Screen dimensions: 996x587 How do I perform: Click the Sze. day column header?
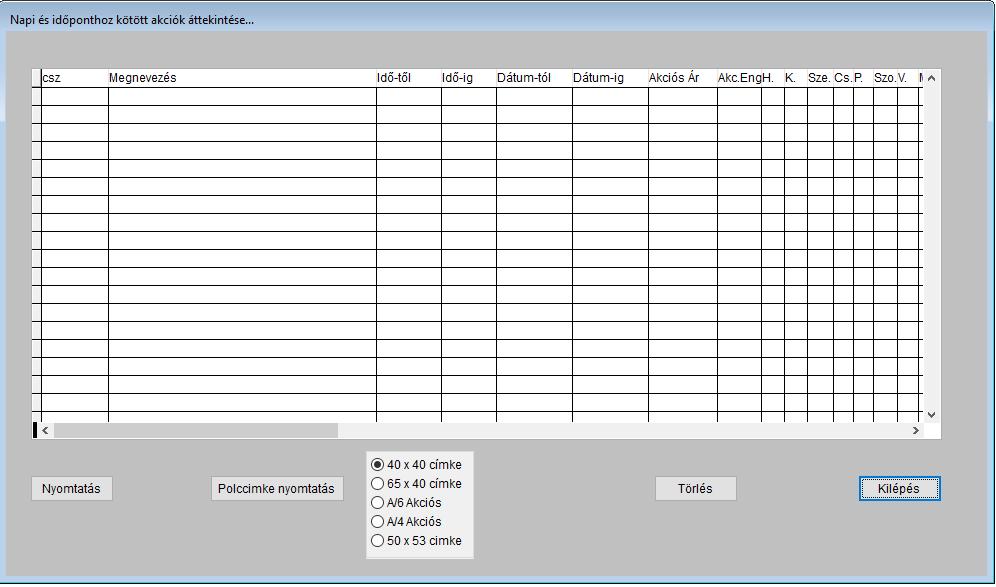(x=820, y=78)
